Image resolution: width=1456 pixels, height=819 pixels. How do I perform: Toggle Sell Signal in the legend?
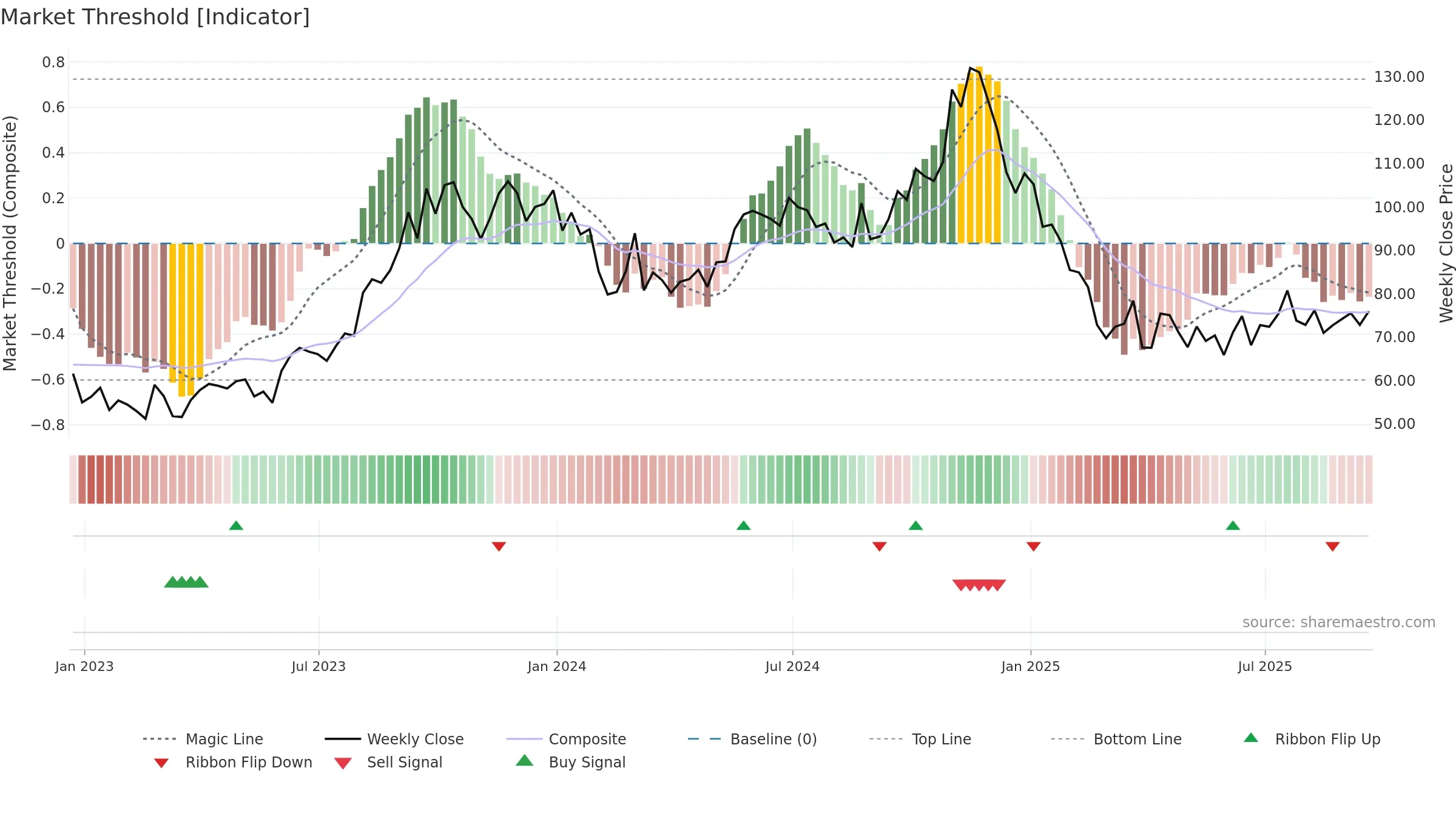click(388, 762)
